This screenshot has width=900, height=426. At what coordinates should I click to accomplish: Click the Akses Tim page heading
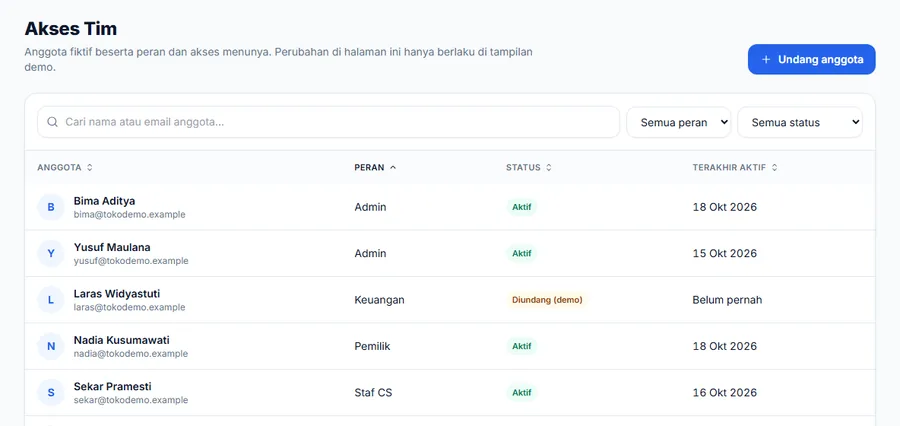pos(71,29)
